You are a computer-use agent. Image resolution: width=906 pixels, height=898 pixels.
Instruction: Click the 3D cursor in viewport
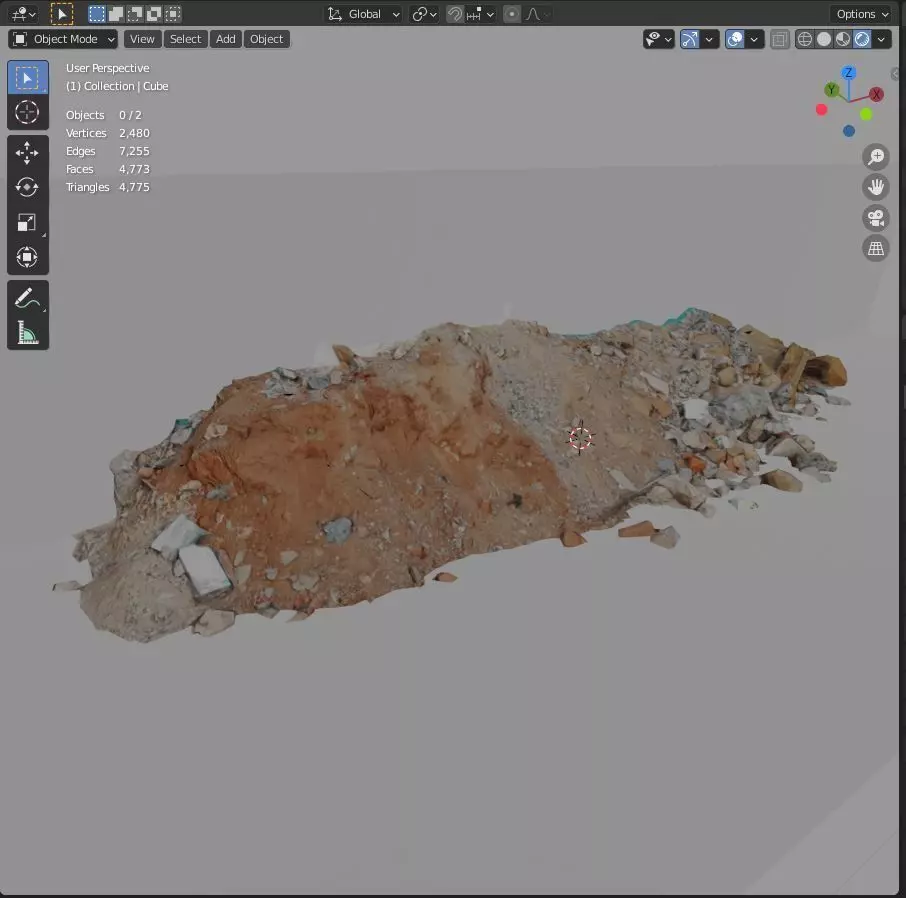(x=580, y=438)
